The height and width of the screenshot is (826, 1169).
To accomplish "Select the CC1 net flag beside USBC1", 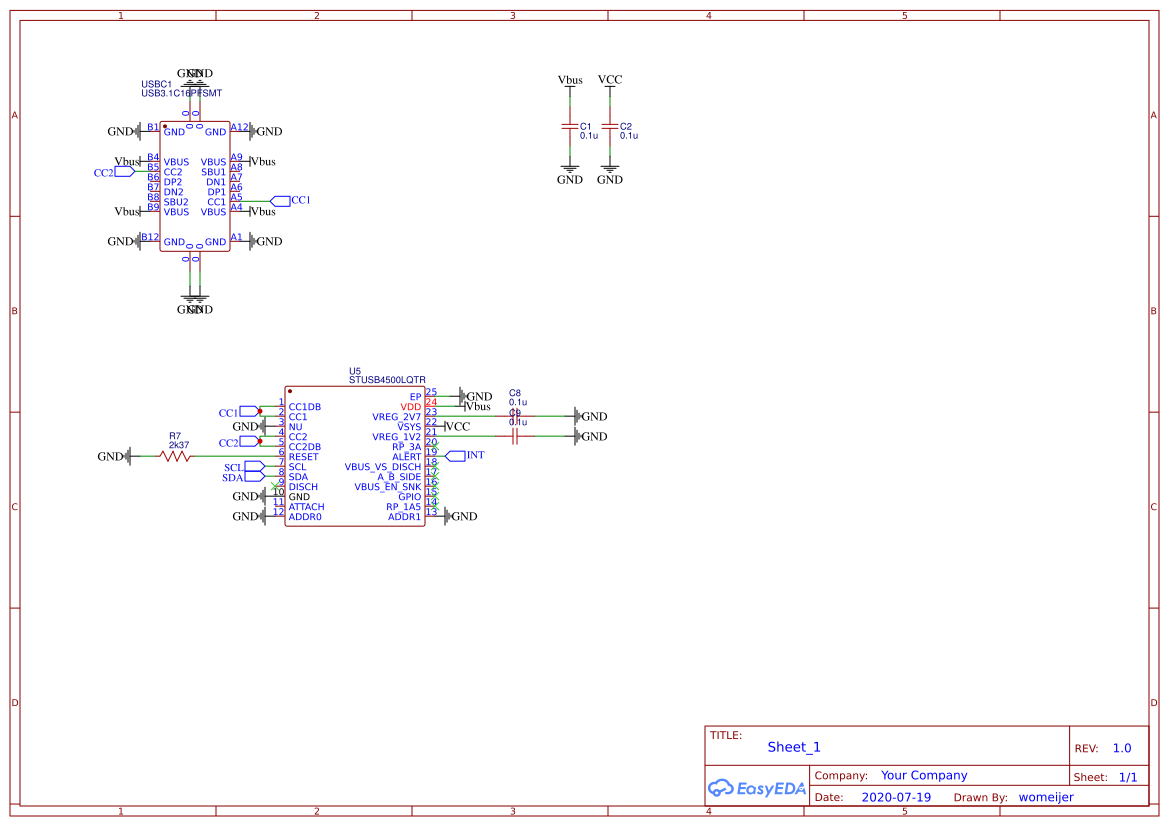I will point(281,201).
